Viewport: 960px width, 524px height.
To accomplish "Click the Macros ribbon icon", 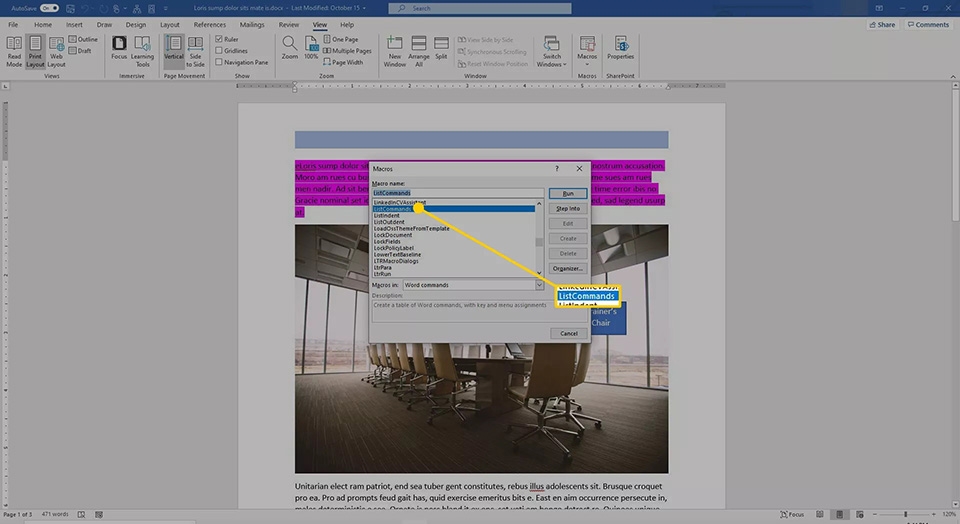I will click(587, 44).
